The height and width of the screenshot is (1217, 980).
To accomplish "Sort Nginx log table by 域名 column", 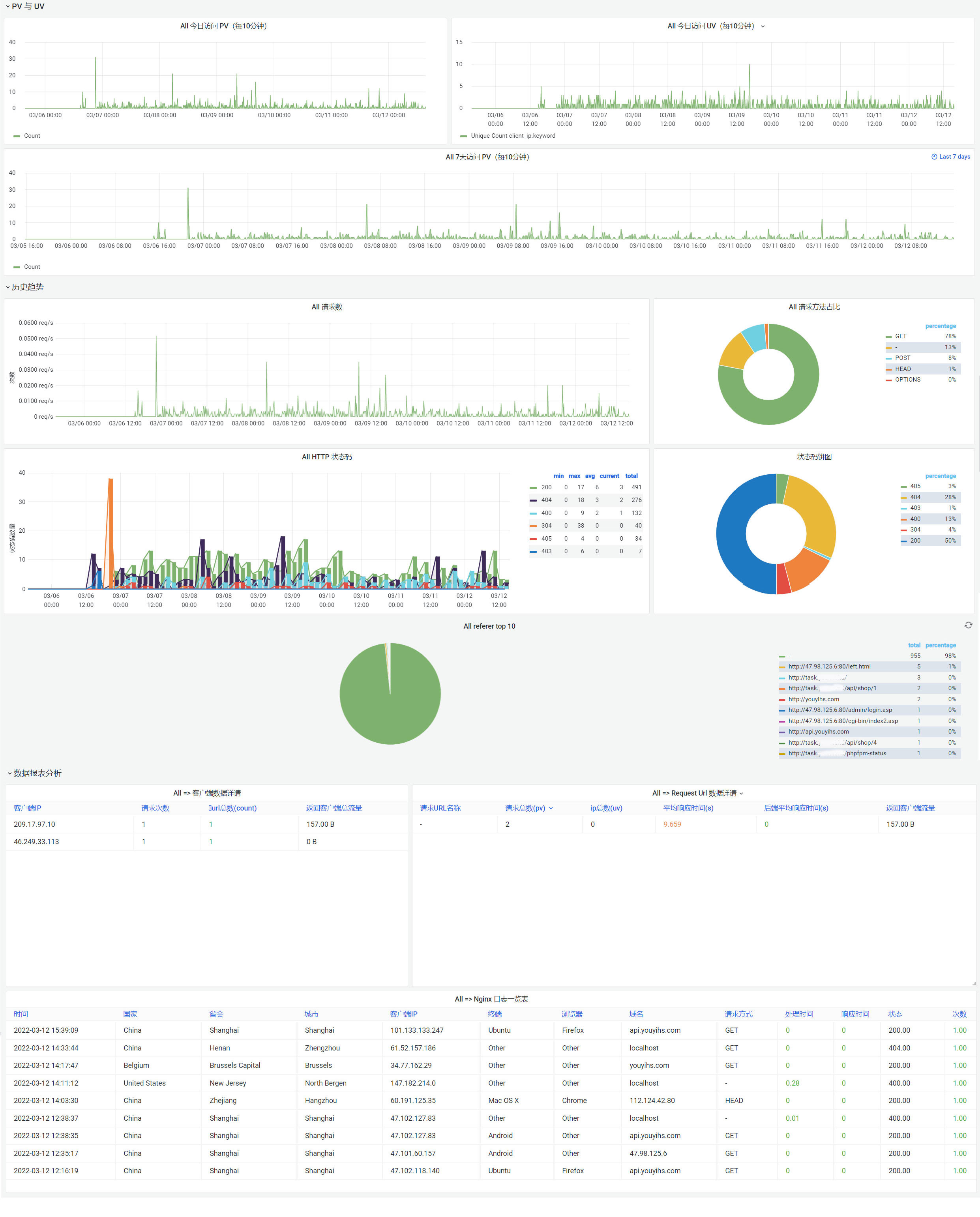I will tap(636, 1014).
